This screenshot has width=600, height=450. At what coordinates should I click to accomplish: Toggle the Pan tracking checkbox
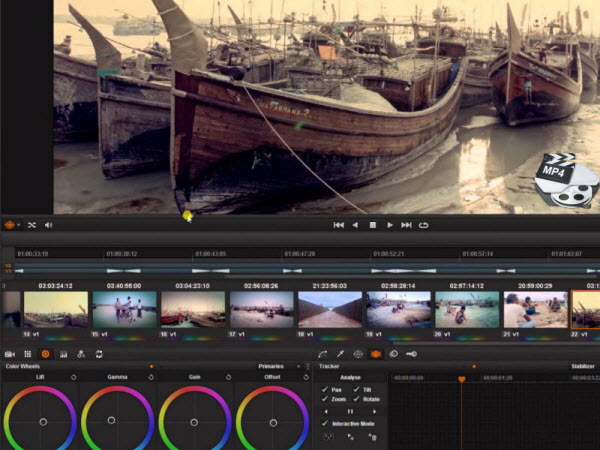[325, 389]
